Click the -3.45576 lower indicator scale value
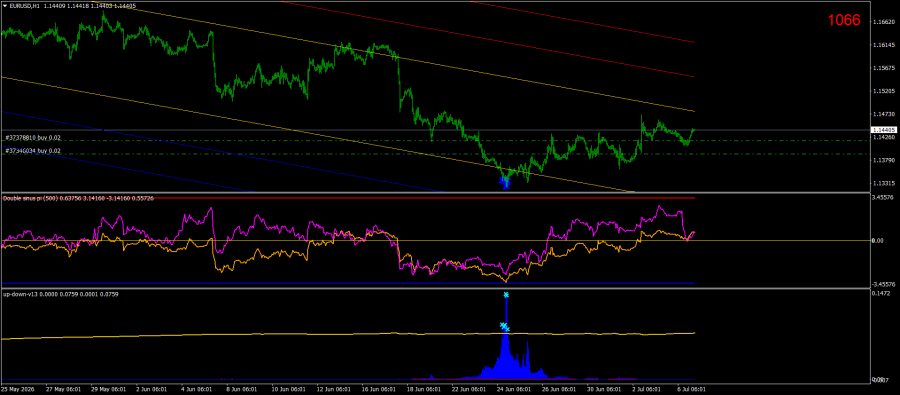Screen dimensions: 900x395 click(x=883, y=284)
